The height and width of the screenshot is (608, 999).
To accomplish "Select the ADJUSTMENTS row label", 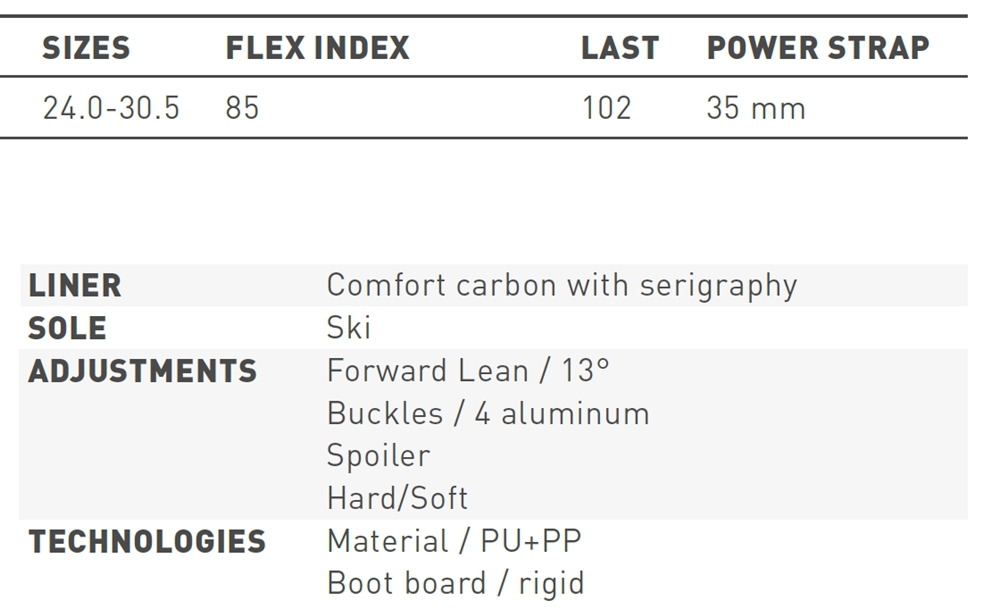I will [x=142, y=371].
